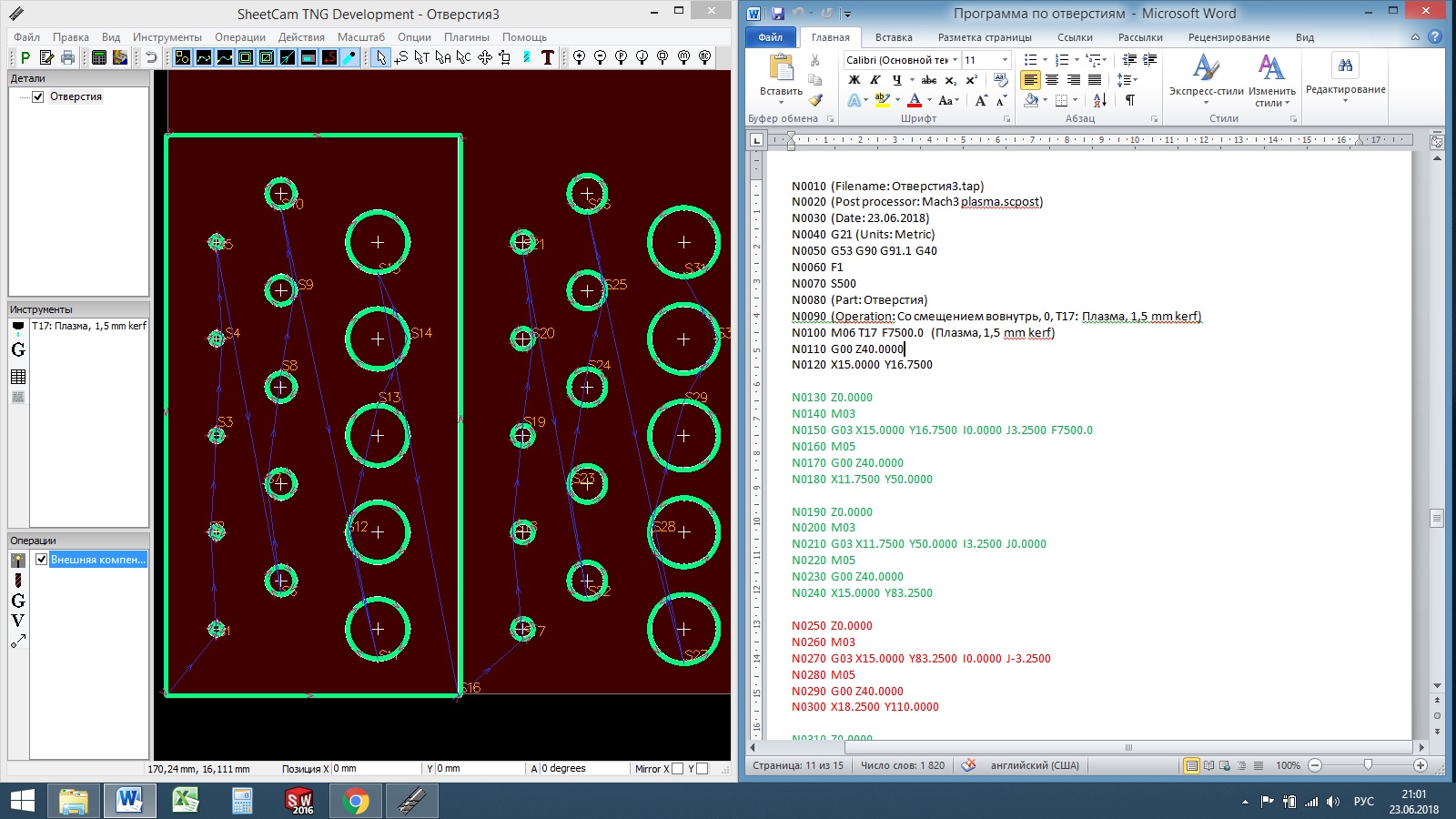The image size is (1456, 819).
Task: Toggle underline Ч formatting in Word
Action: [896, 80]
